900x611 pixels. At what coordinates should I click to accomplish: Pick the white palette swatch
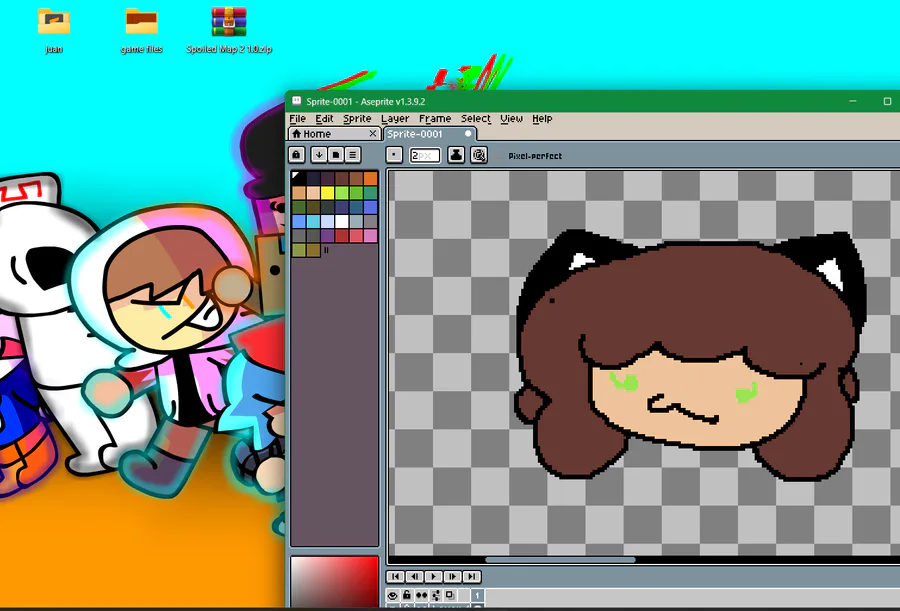point(342,221)
